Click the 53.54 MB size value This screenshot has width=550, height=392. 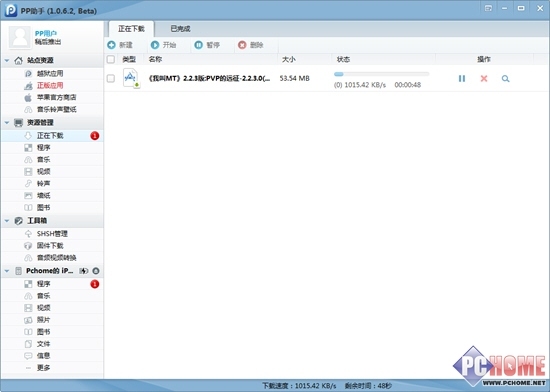(x=295, y=78)
